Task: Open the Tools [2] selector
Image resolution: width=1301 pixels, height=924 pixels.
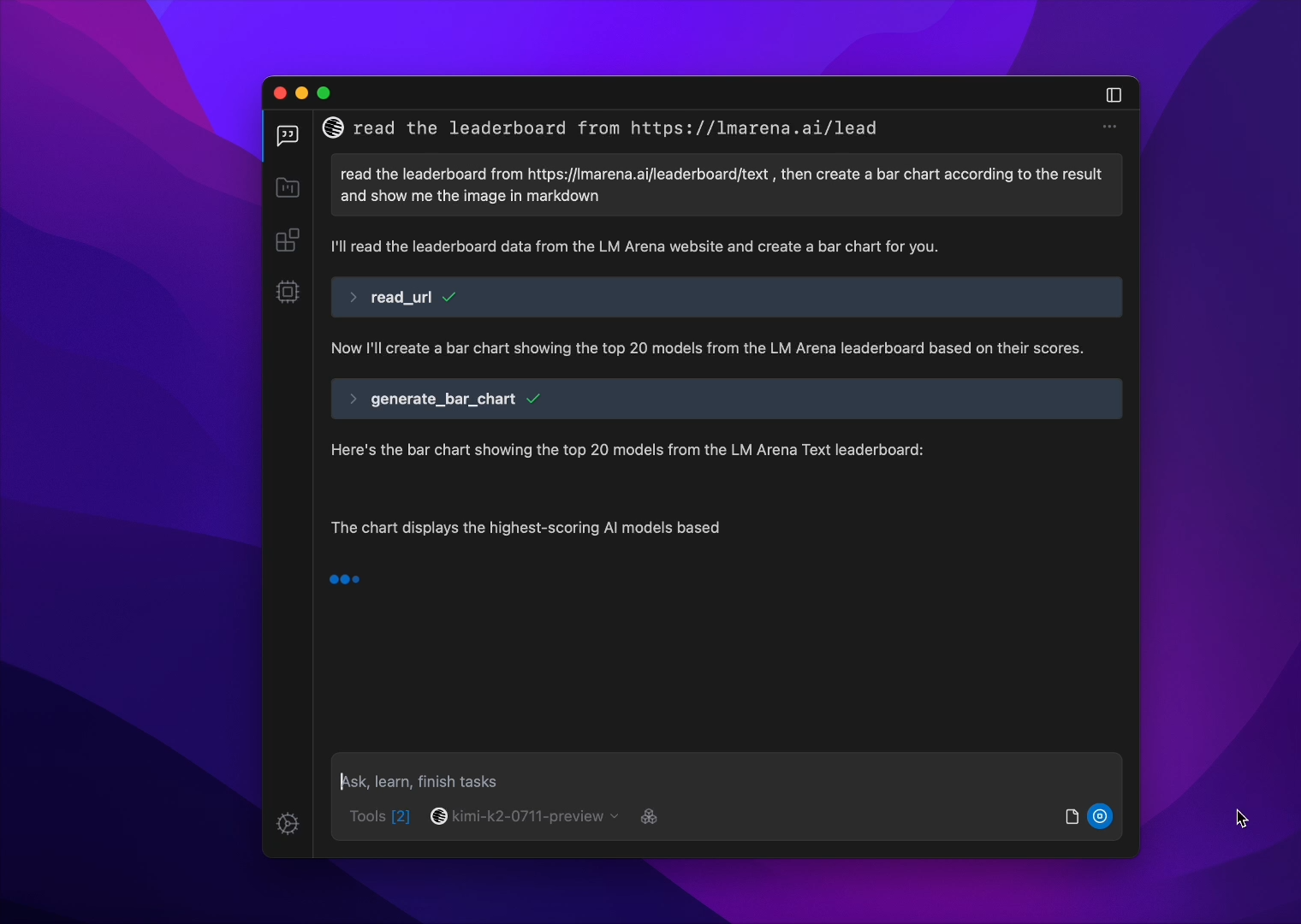Action: 380,816
